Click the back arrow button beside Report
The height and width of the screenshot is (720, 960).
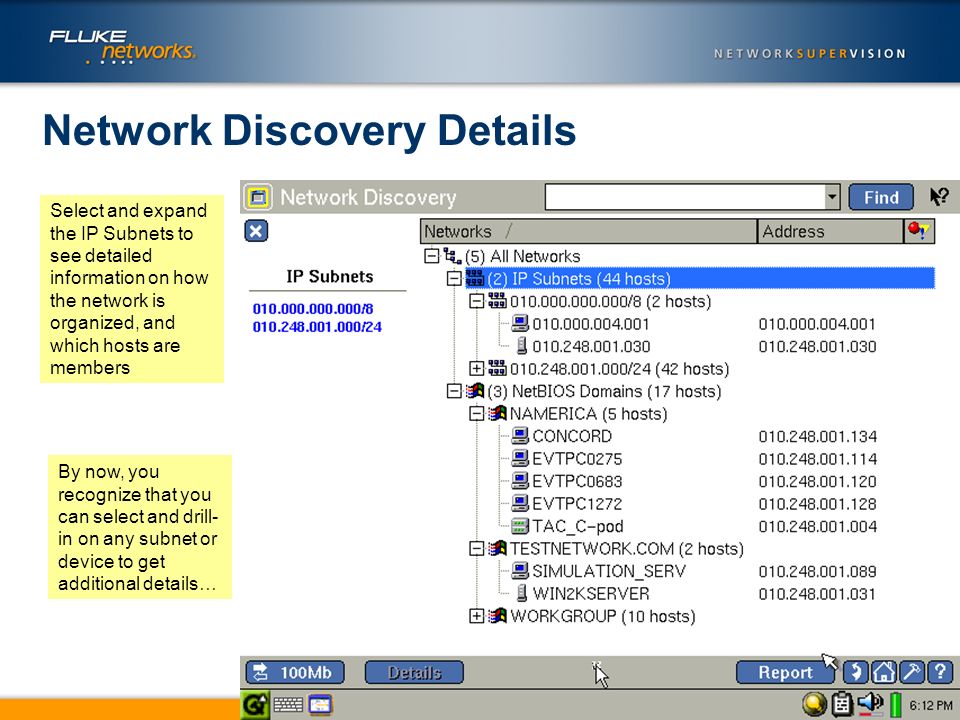click(x=855, y=672)
